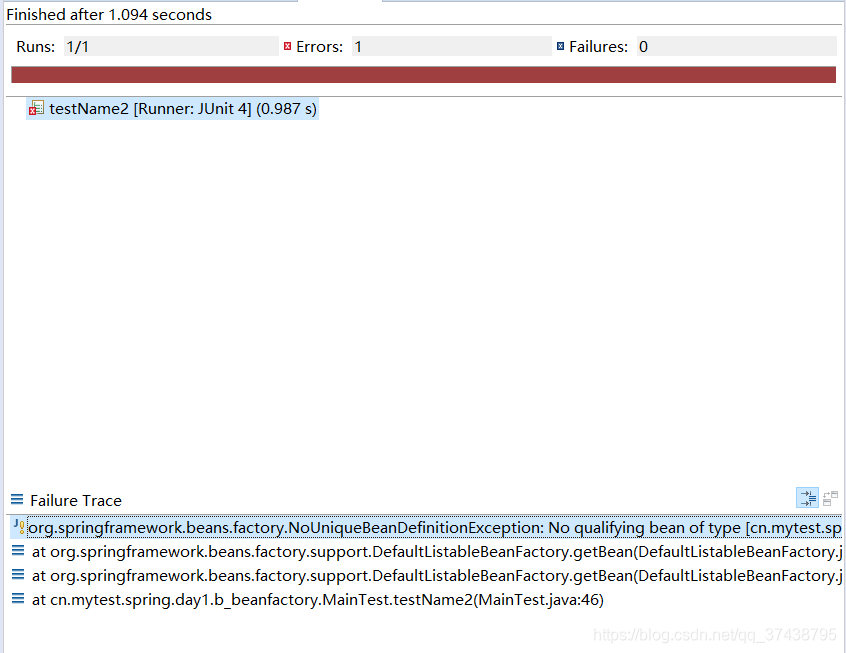Click the Failures count field showing 0
Viewport: 846px width, 653px height.
[736, 46]
